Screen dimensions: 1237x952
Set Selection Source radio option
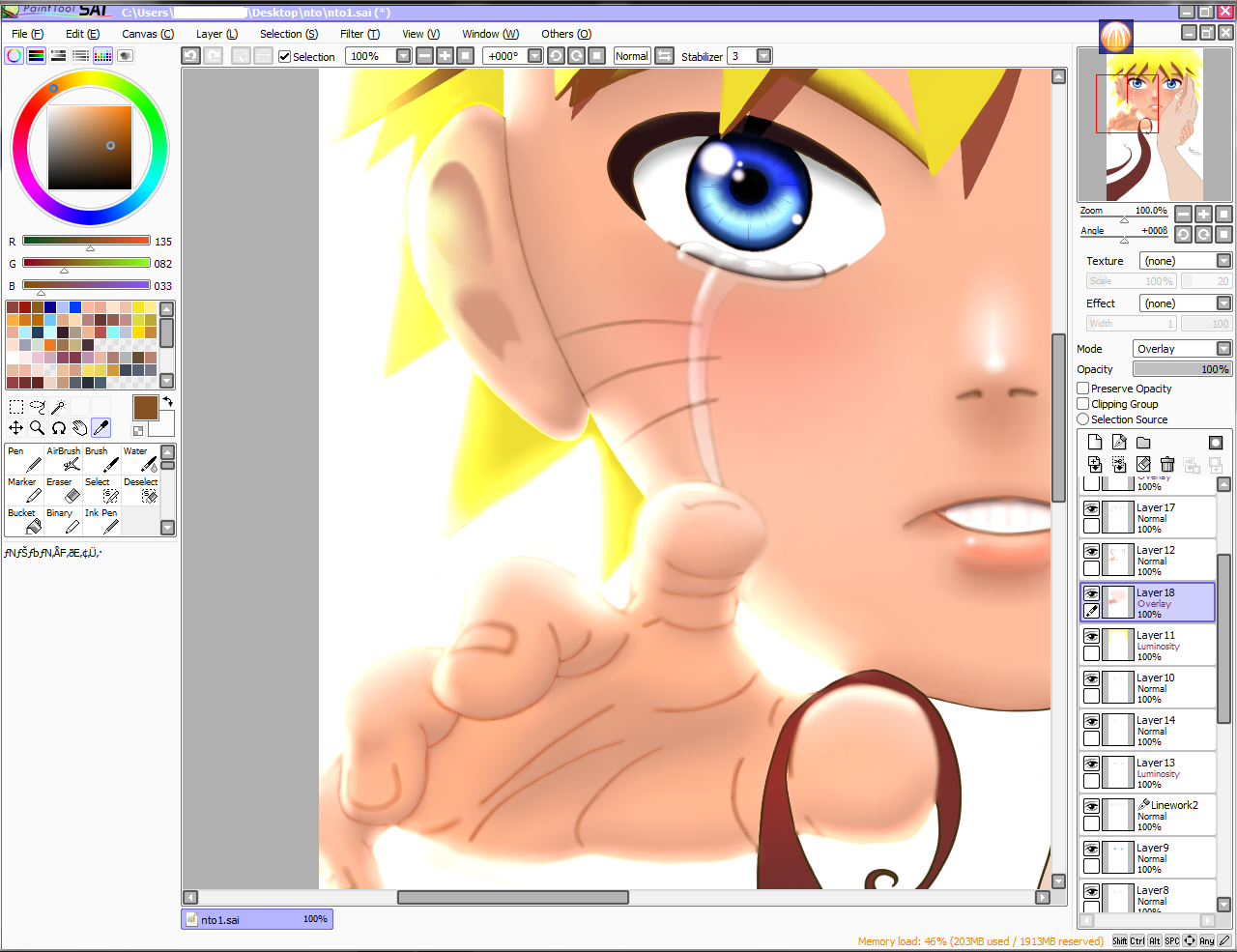click(x=1083, y=419)
